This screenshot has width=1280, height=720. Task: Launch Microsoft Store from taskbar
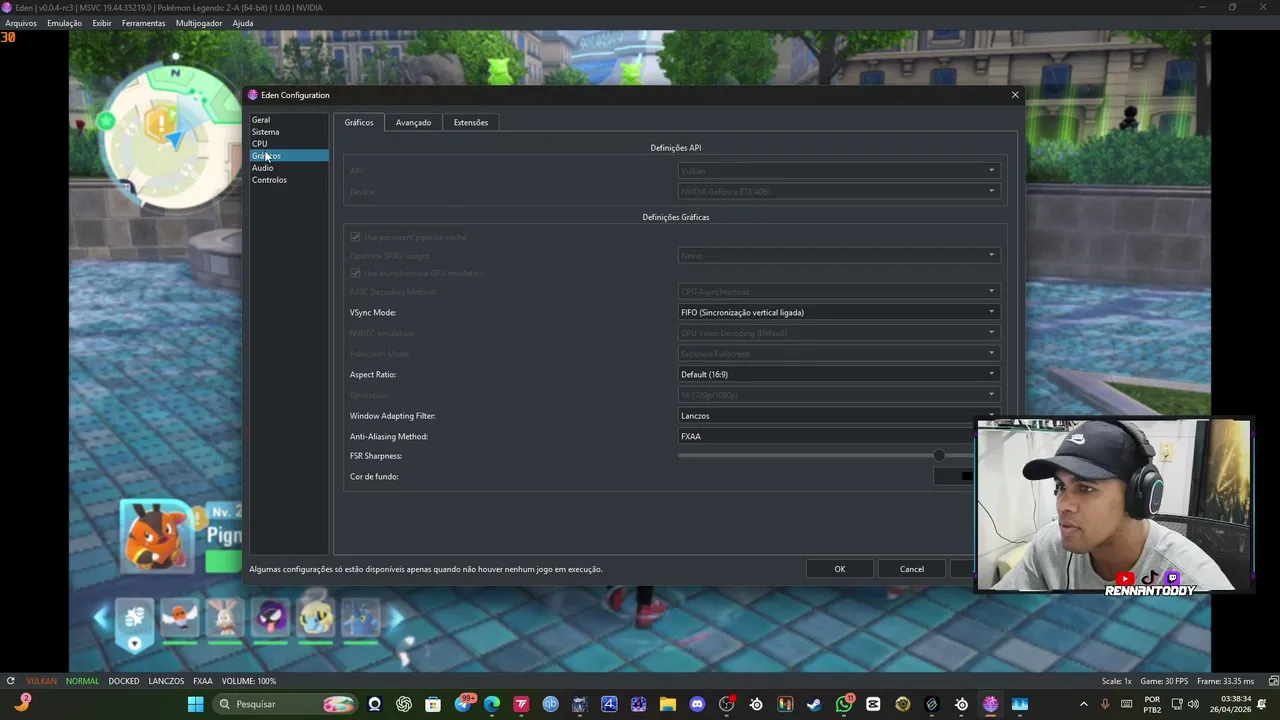[433, 704]
